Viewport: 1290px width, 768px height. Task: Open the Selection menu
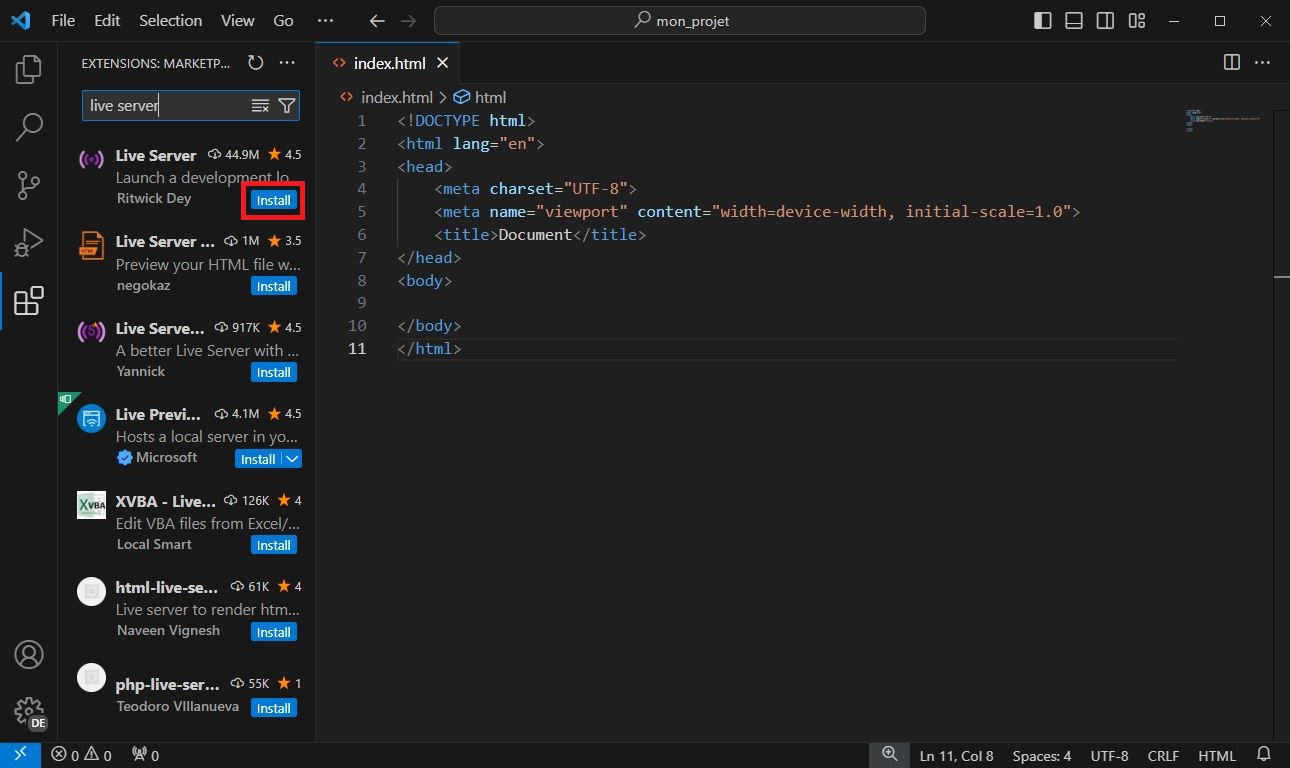(170, 21)
